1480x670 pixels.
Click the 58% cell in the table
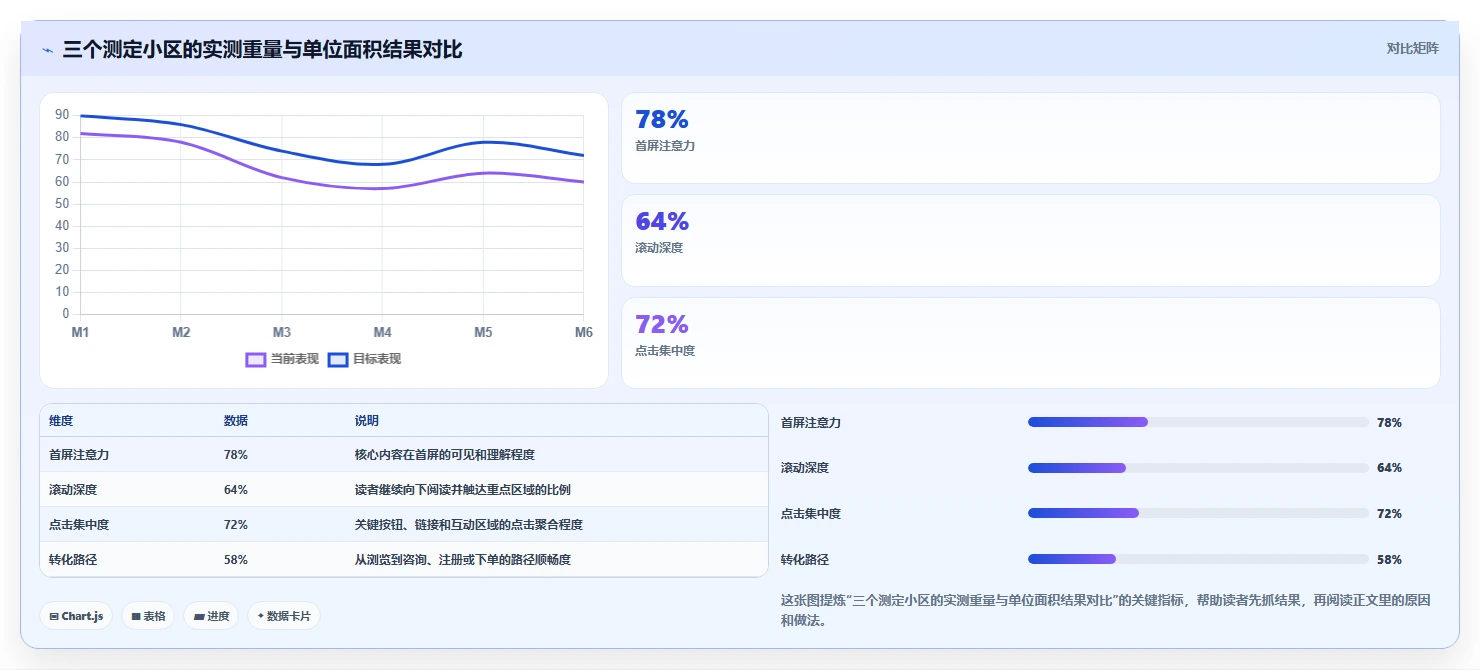coord(236,560)
